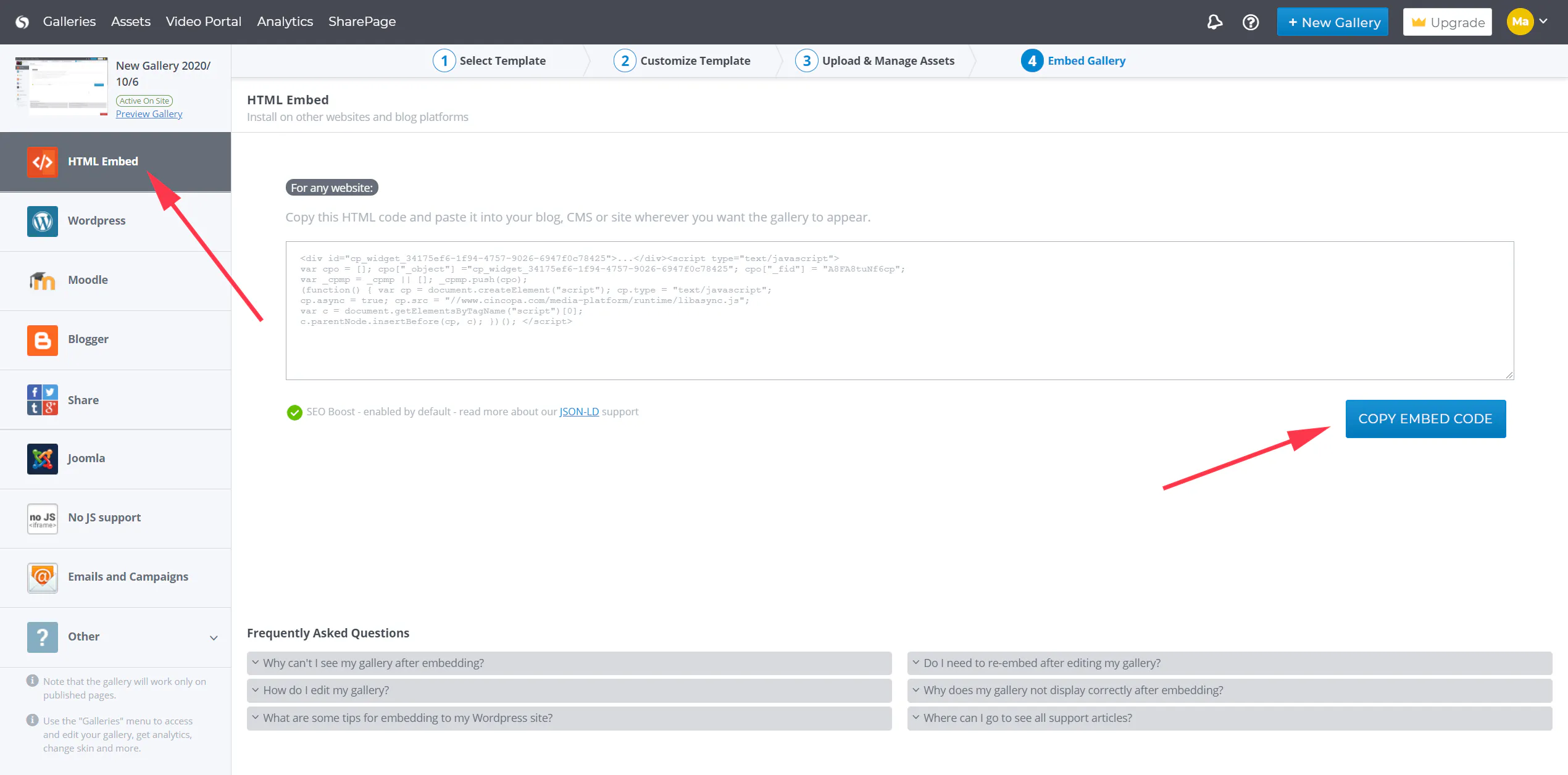Select the Moodle icon
The image size is (1568, 775).
[x=43, y=280]
